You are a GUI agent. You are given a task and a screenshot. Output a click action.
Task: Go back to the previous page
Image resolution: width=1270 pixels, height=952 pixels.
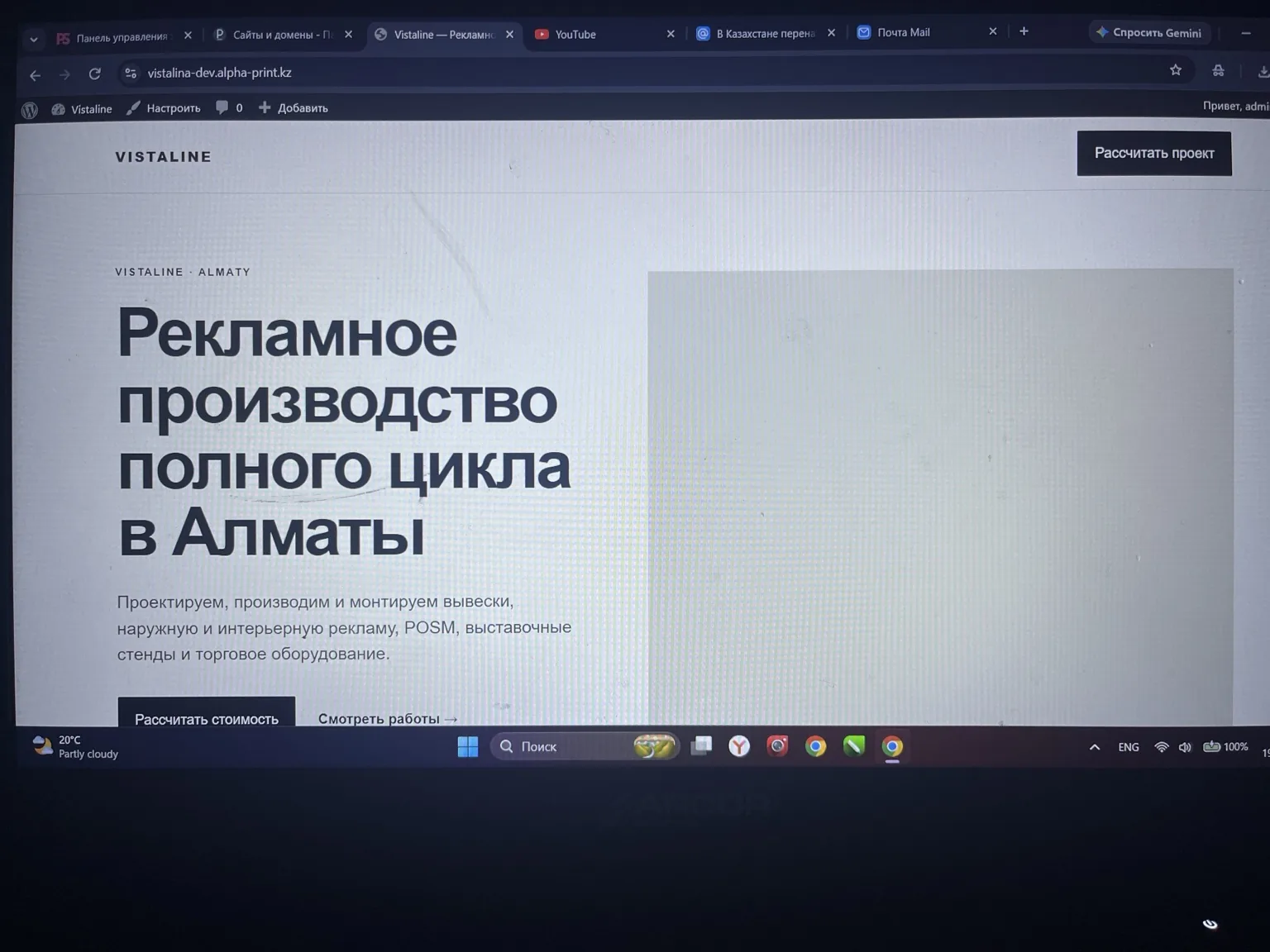(35, 75)
